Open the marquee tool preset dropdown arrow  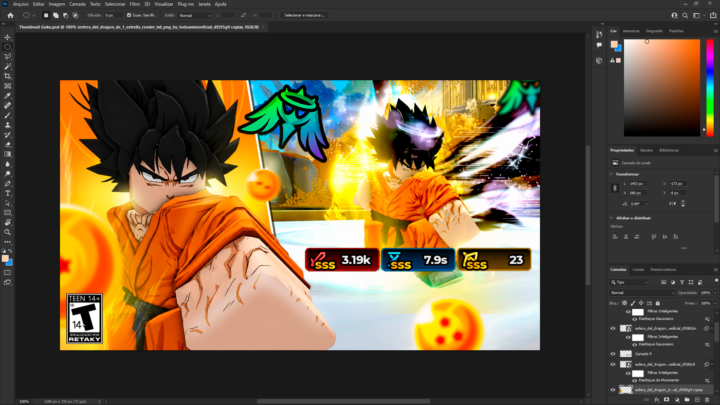click(34, 15)
